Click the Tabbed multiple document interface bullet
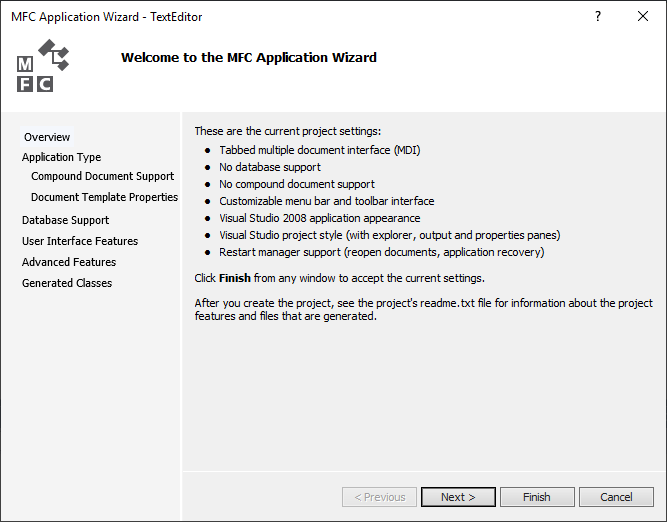667x522 pixels. click(x=320, y=150)
